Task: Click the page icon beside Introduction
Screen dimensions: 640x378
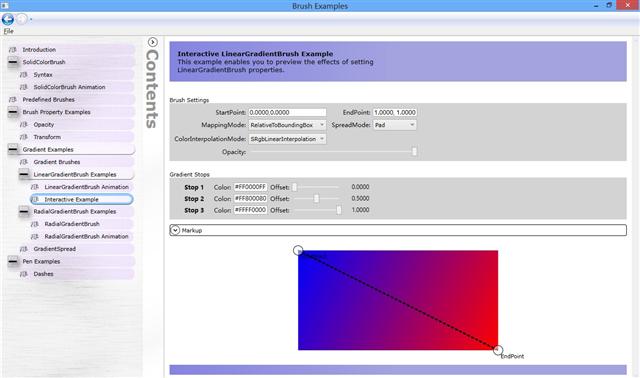Action: click(x=13, y=49)
